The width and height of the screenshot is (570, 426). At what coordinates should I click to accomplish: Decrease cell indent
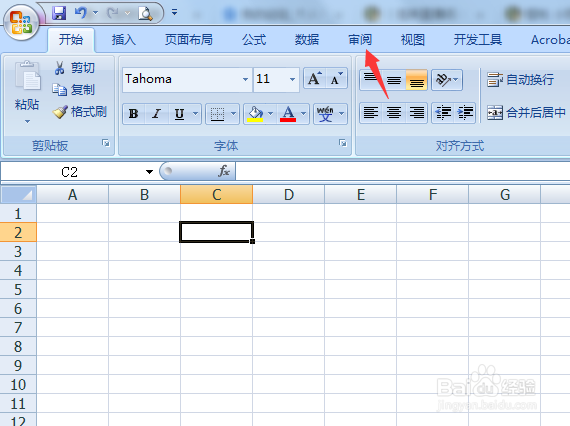pos(443,113)
